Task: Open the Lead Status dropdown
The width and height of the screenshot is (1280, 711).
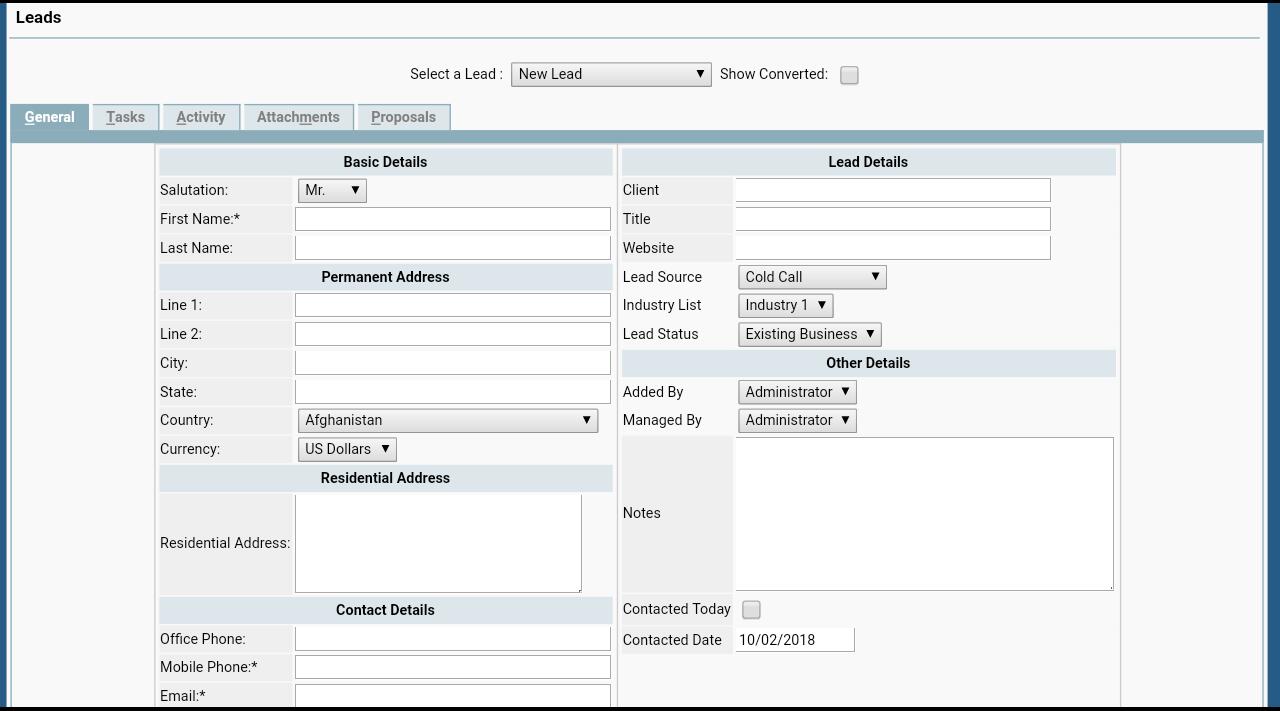Action: click(809, 334)
